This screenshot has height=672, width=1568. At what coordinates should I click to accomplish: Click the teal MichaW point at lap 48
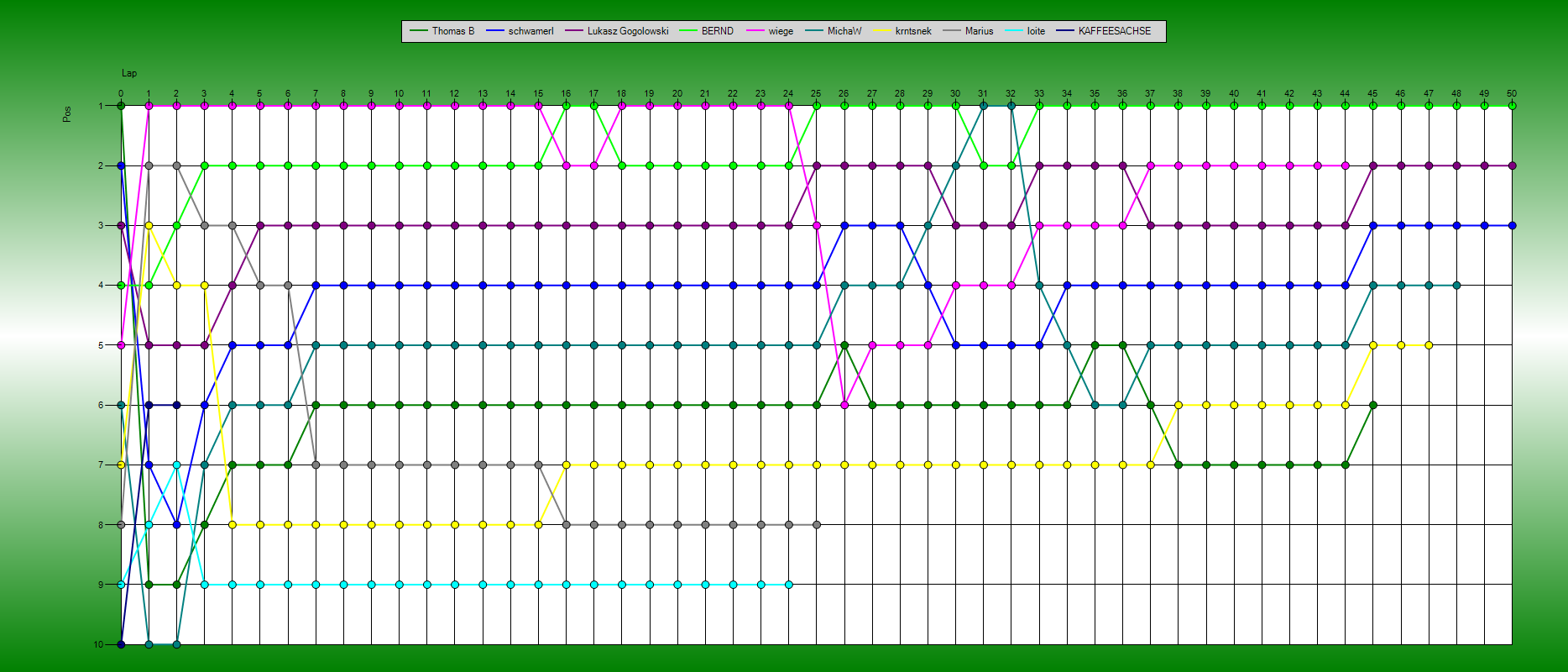[1456, 286]
